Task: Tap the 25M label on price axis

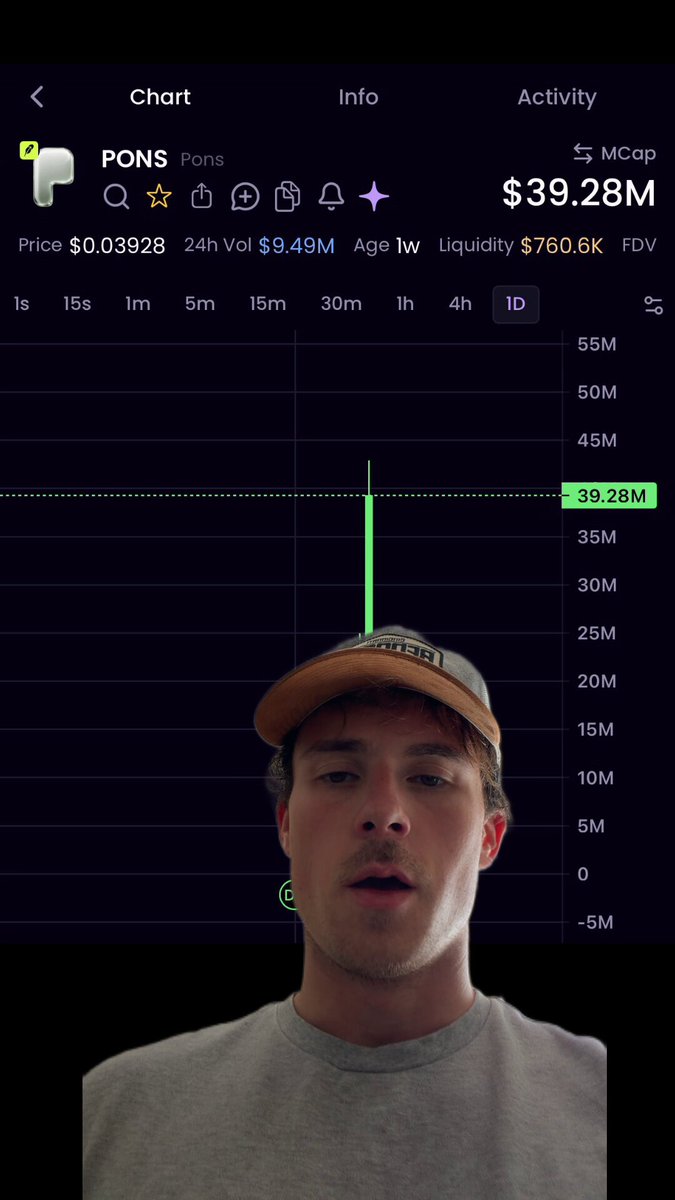Action: click(597, 633)
